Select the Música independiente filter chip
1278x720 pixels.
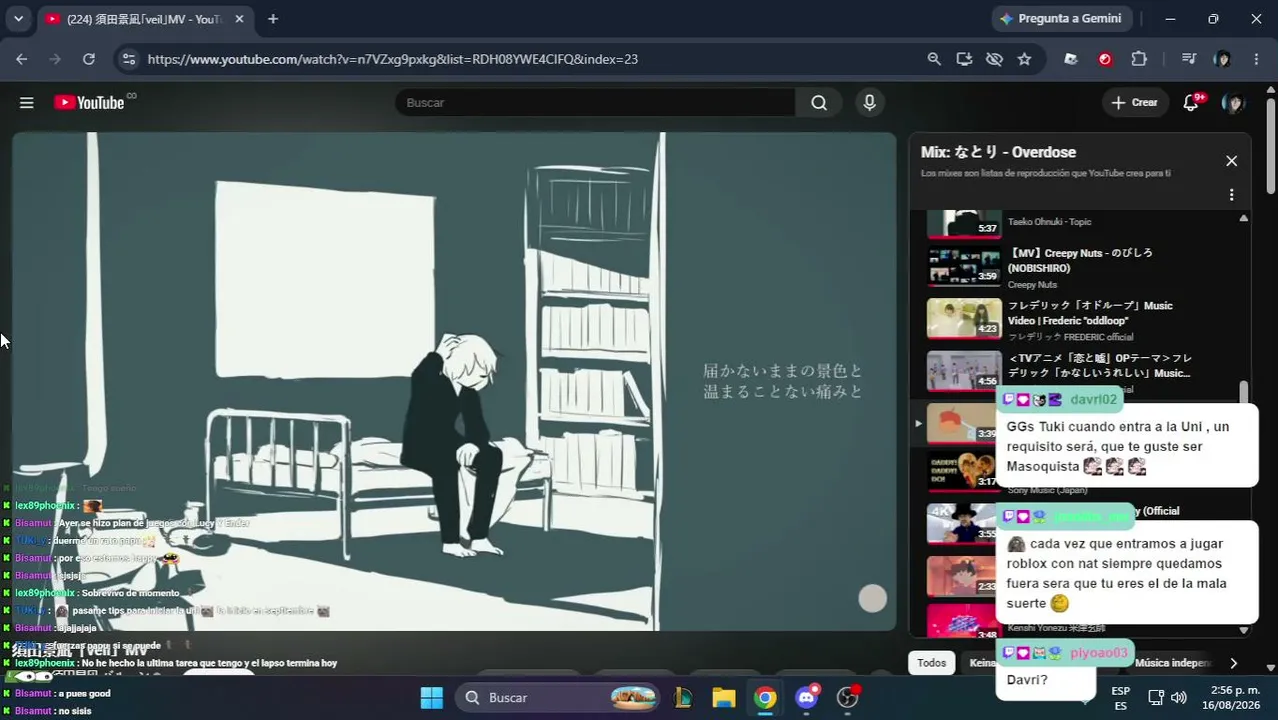click(1172, 663)
